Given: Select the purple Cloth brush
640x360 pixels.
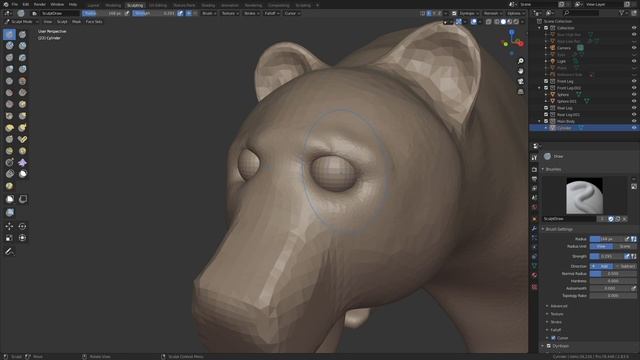Looking at the screenshot, I should pos(22,163).
